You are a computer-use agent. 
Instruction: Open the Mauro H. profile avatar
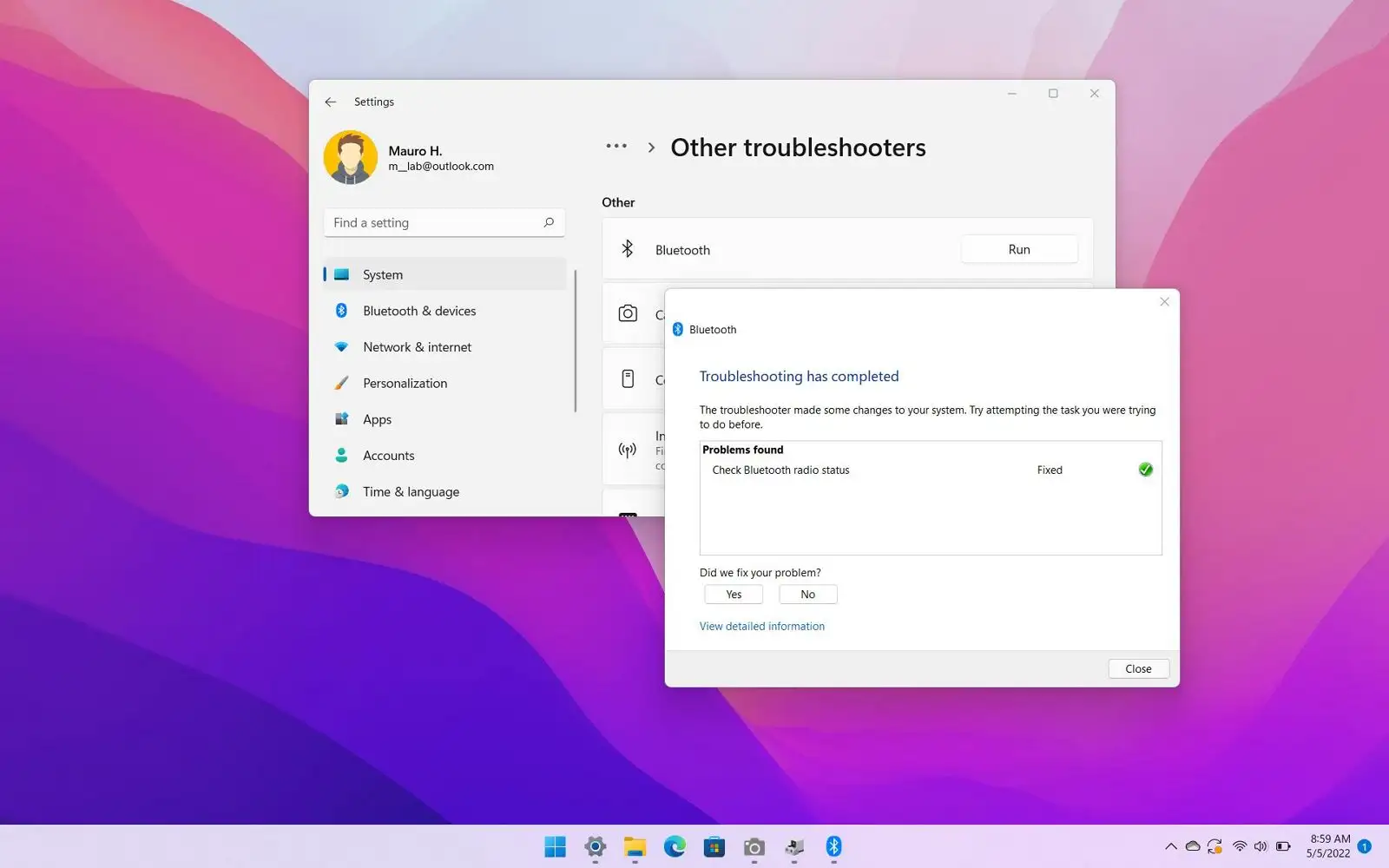(x=351, y=157)
